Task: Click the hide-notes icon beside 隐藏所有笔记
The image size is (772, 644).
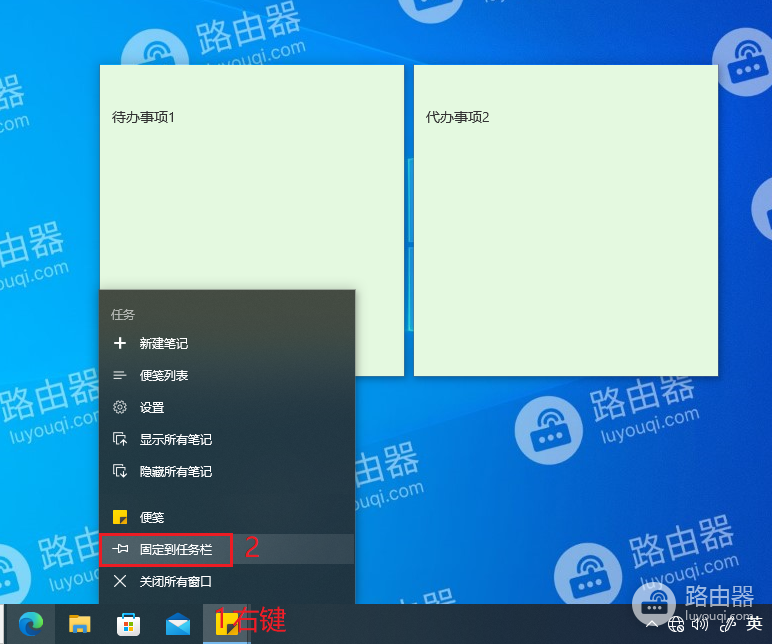Action: click(x=120, y=471)
